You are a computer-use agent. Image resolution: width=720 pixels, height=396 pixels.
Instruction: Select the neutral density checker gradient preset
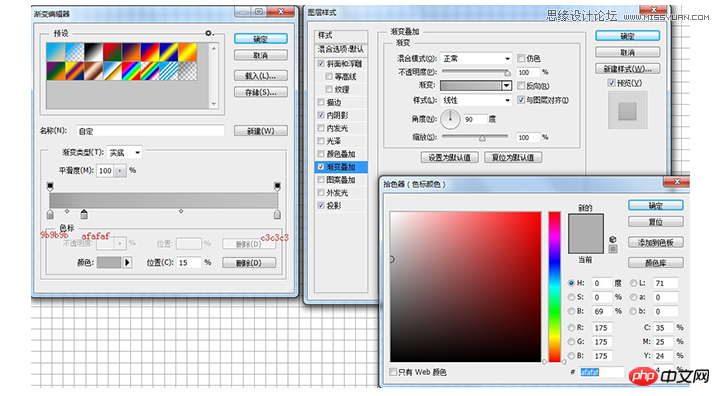187,71
